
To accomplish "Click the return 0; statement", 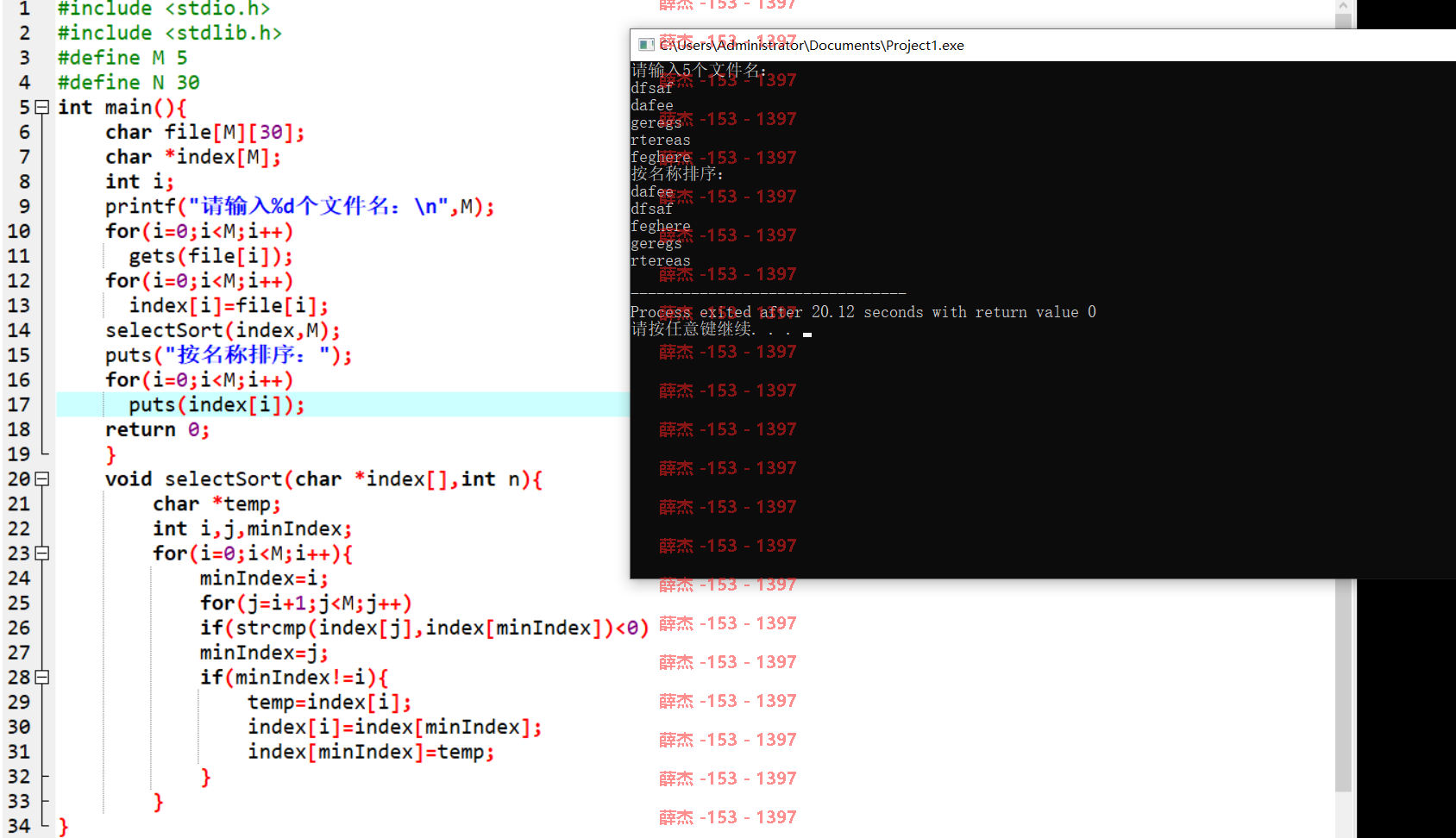I will tap(157, 430).
